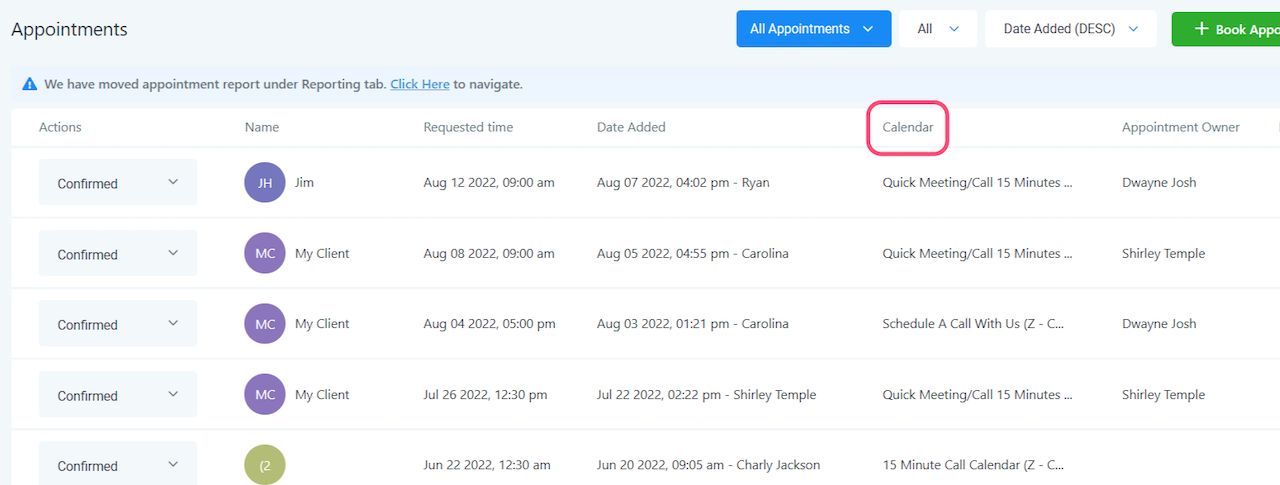1280x485 pixels.
Task: Open the All filter dropdown
Action: tap(938, 29)
